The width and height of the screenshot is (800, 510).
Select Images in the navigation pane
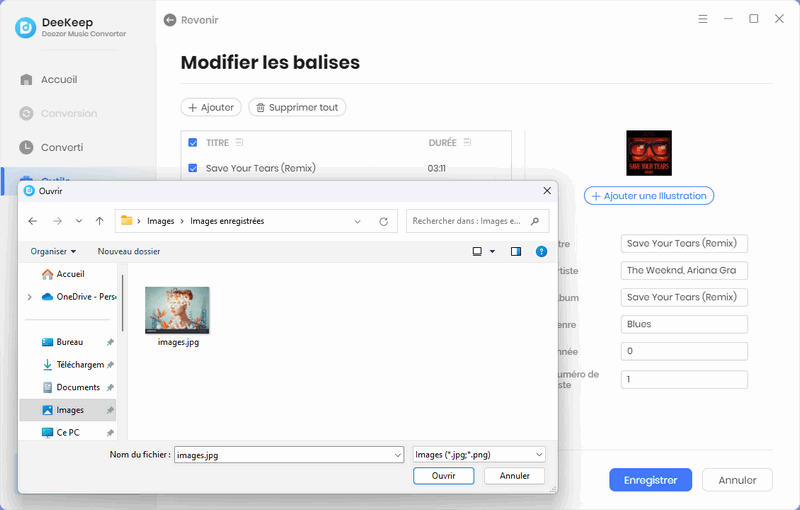tap(68, 410)
